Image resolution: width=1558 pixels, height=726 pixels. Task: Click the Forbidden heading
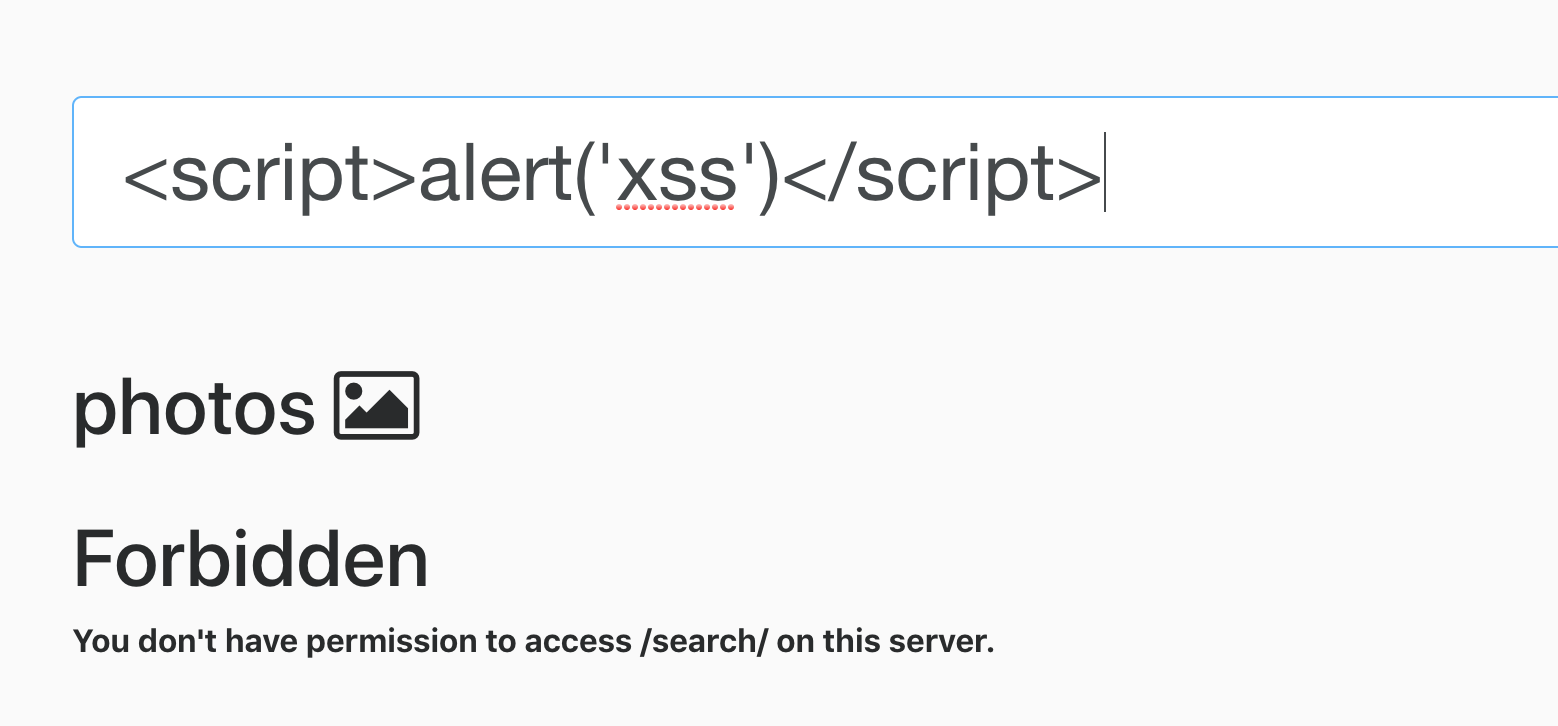pyautogui.click(x=250, y=559)
